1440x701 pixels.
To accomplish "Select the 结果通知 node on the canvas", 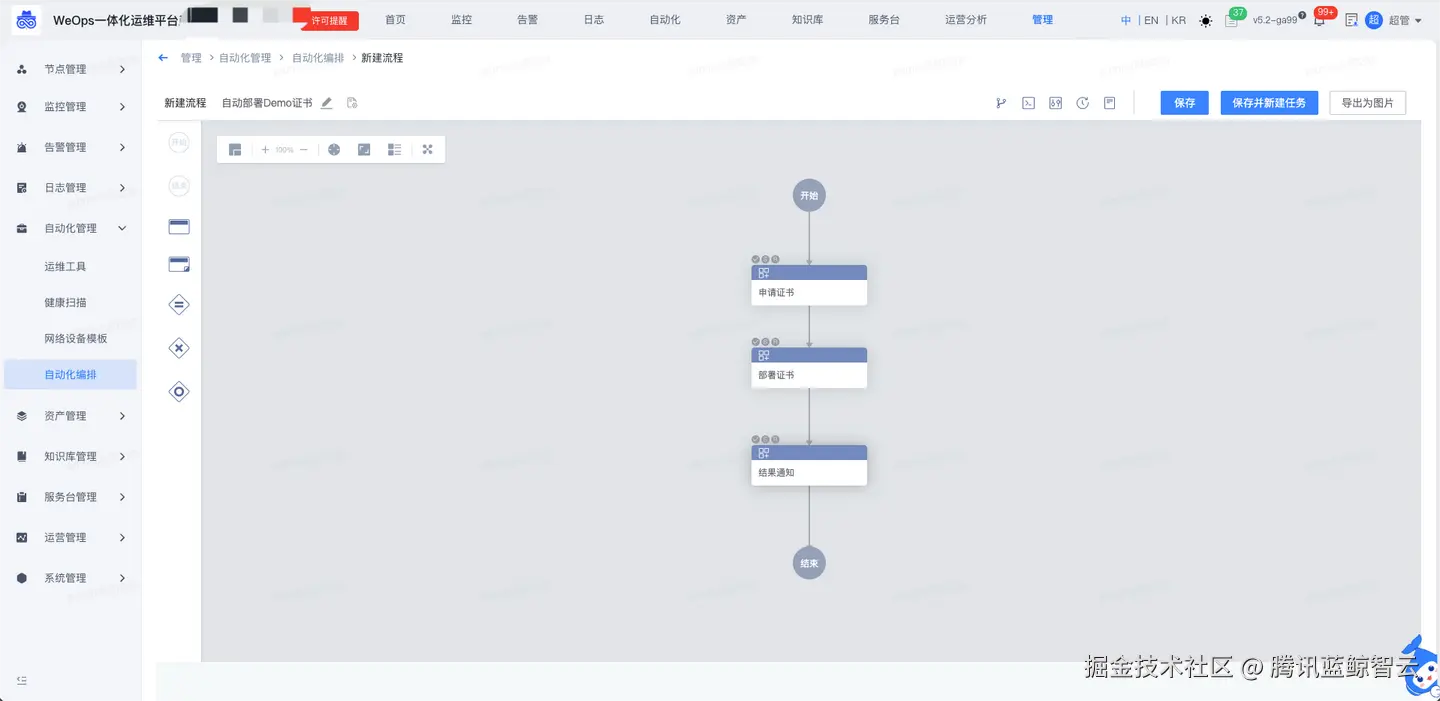I will [809, 465].
